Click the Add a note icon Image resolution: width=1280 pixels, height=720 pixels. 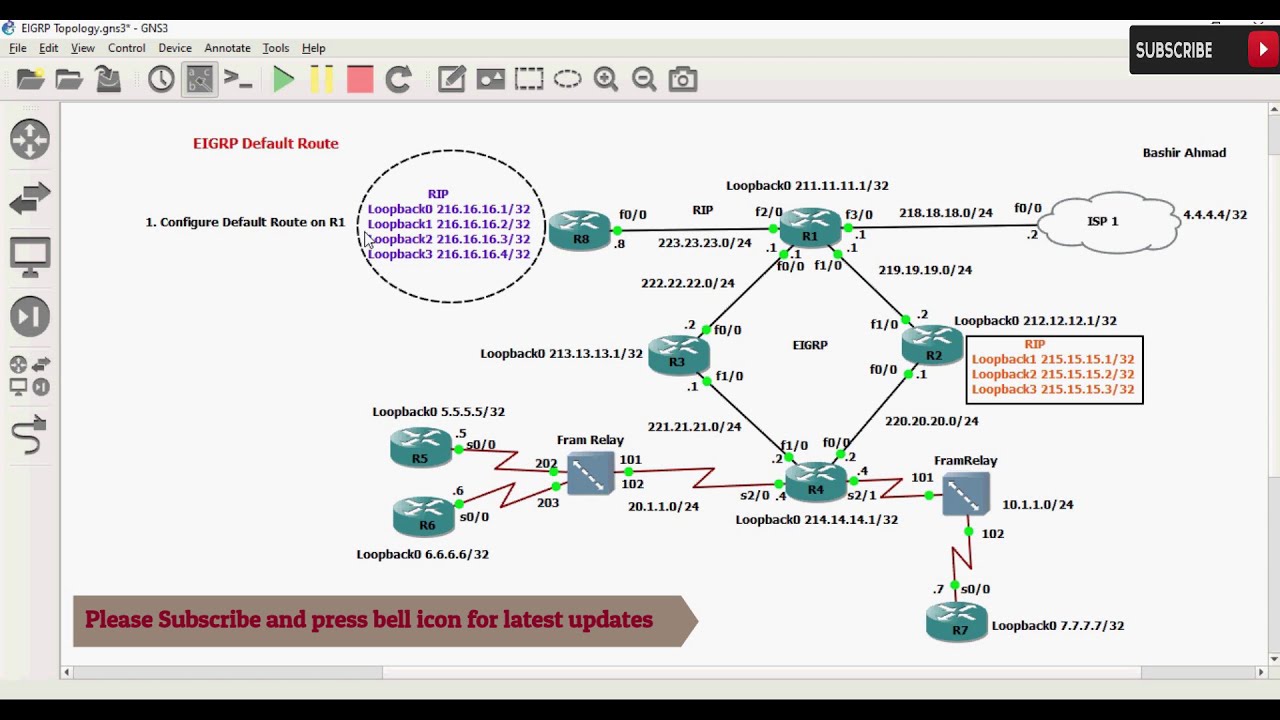tap(452, 79)
